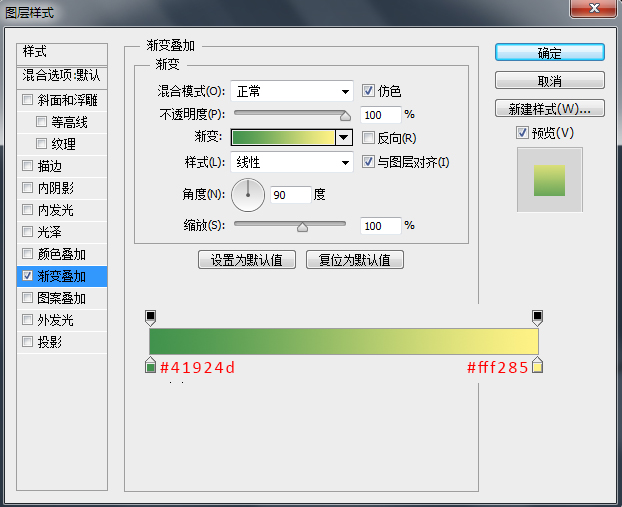622x507 pixels.
Task: Click the 取消 cancel button
Action: pos(549,81)
